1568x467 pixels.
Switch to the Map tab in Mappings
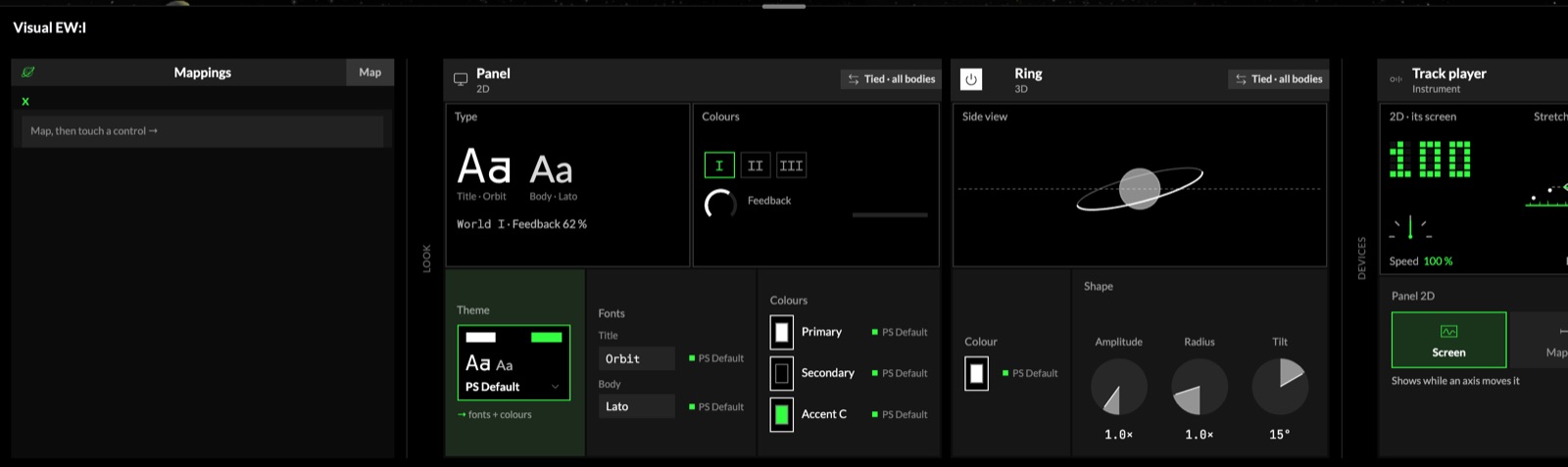tap(370, 72)
